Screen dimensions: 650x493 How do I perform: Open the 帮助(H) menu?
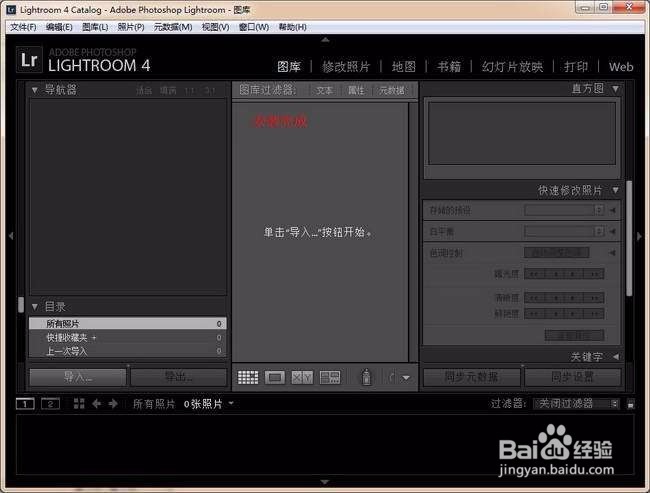point(292,27)
